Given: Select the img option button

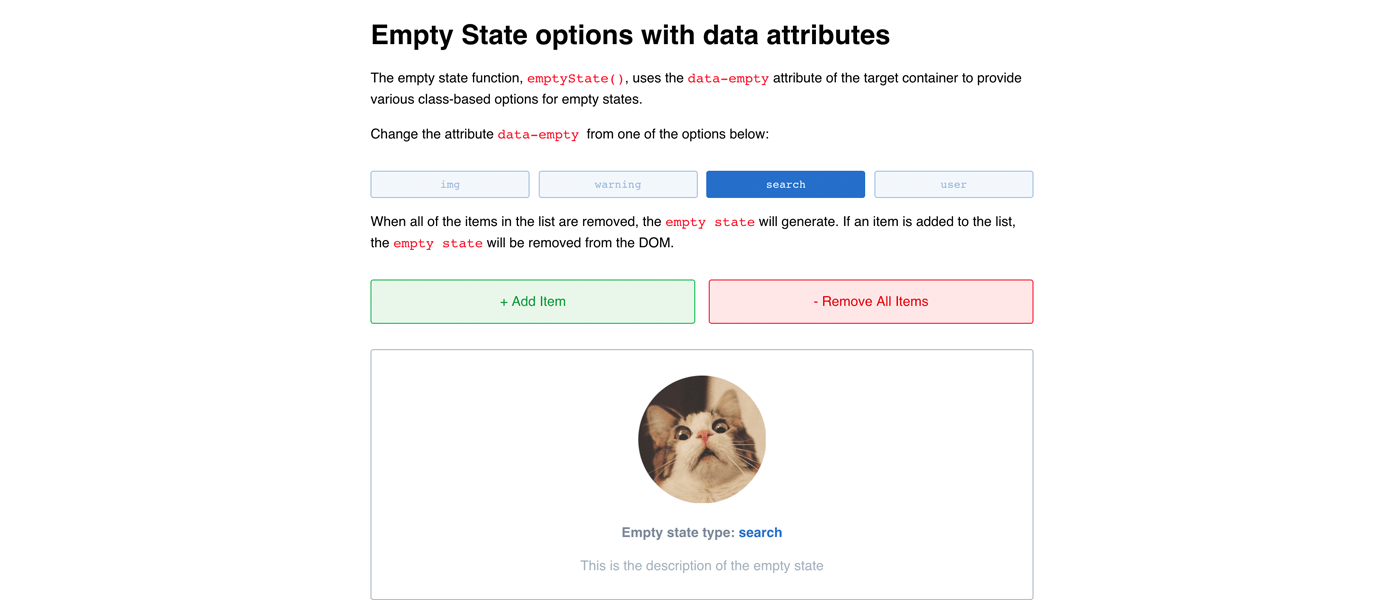Looking at the screenshot, I should (450, 184).
